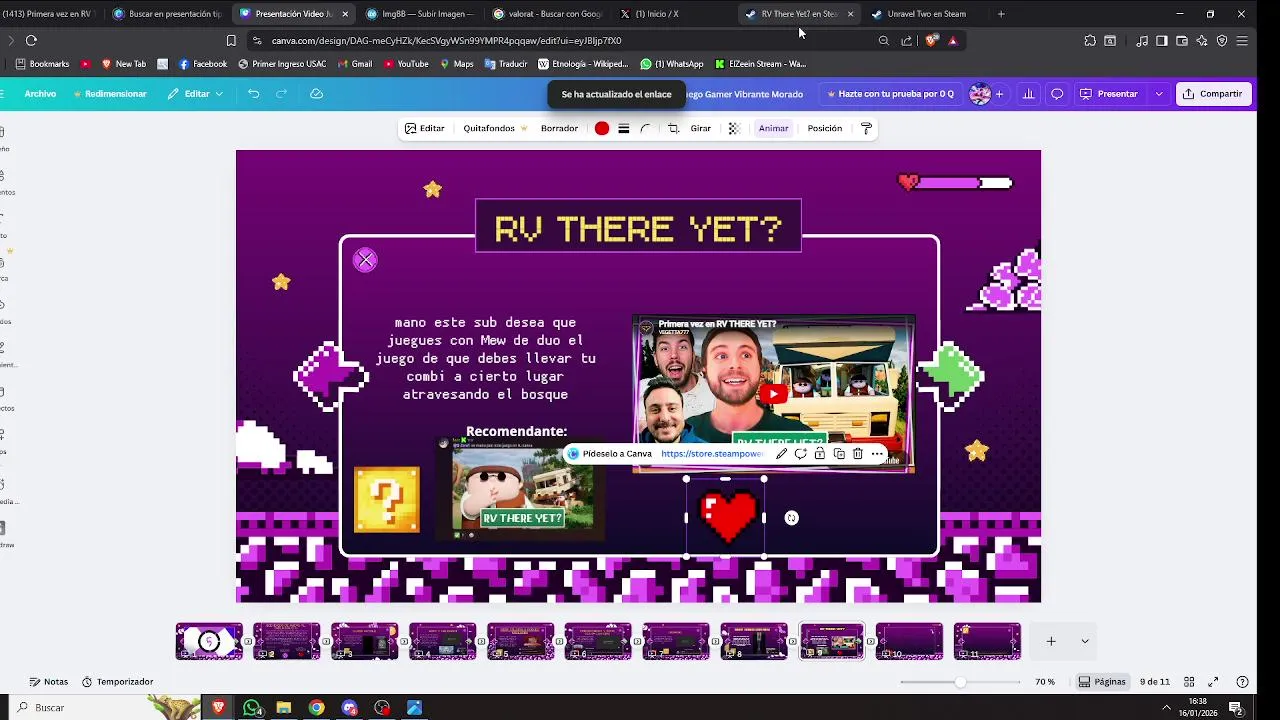
Task: Select the crop tool icon
Action: tap(673, 128)
